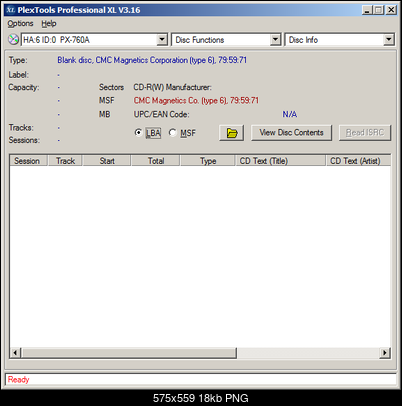This screenshot has width=402, height=406.
Task: Open the Disc Info dropdown arrow
Action: (388, 40)
